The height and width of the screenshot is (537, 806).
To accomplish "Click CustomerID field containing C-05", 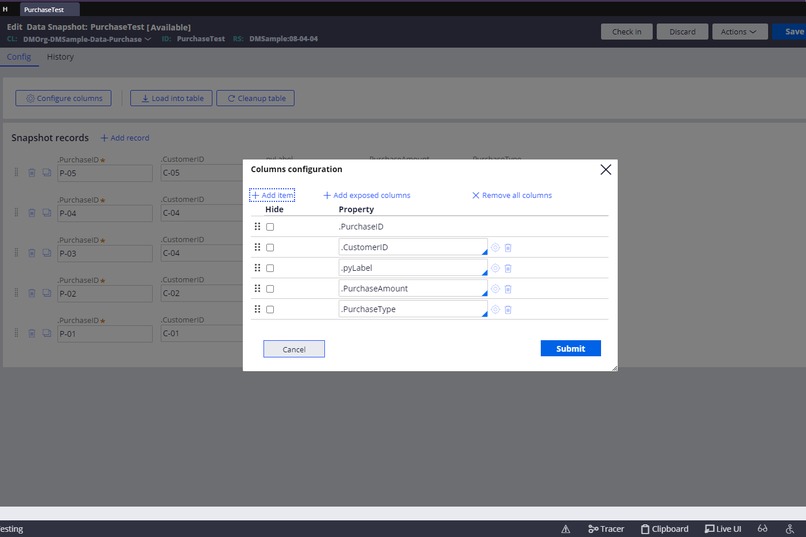I will 202,173.
